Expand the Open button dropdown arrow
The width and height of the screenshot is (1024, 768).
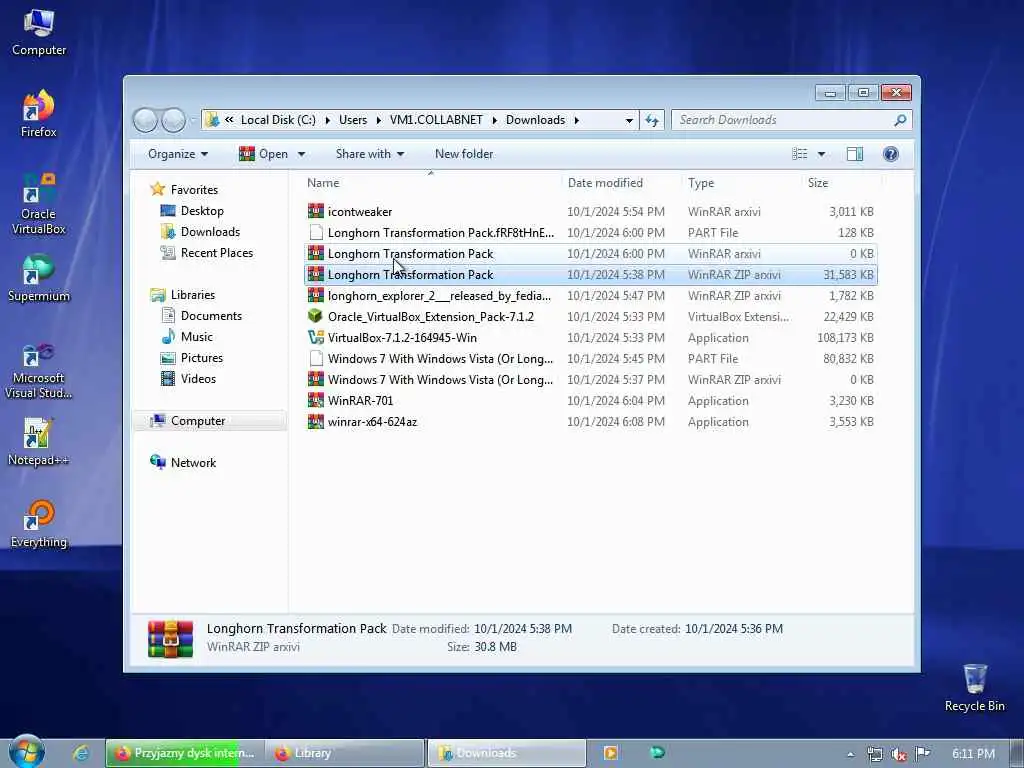tap(301, 155)
